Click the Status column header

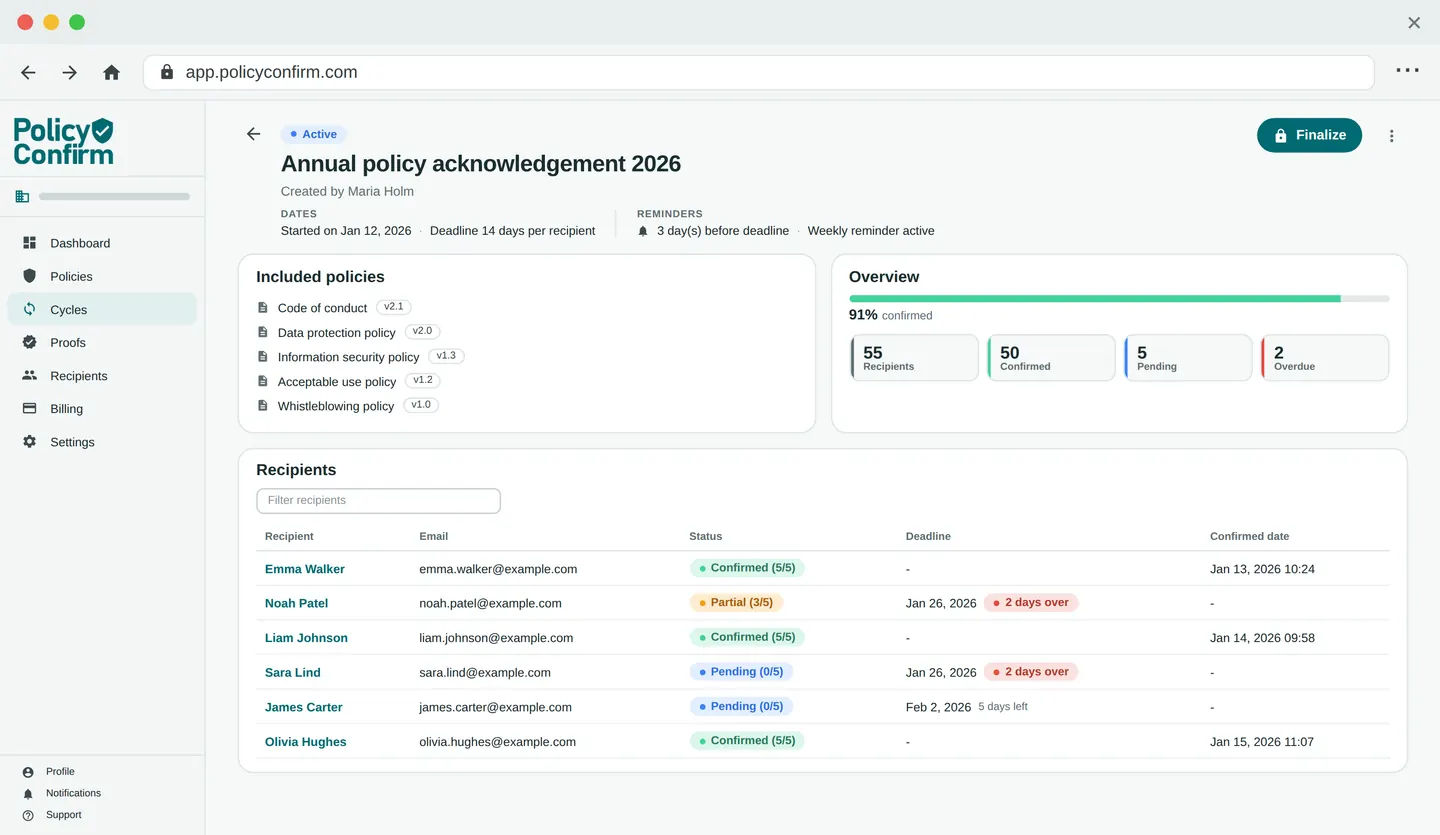705,536
